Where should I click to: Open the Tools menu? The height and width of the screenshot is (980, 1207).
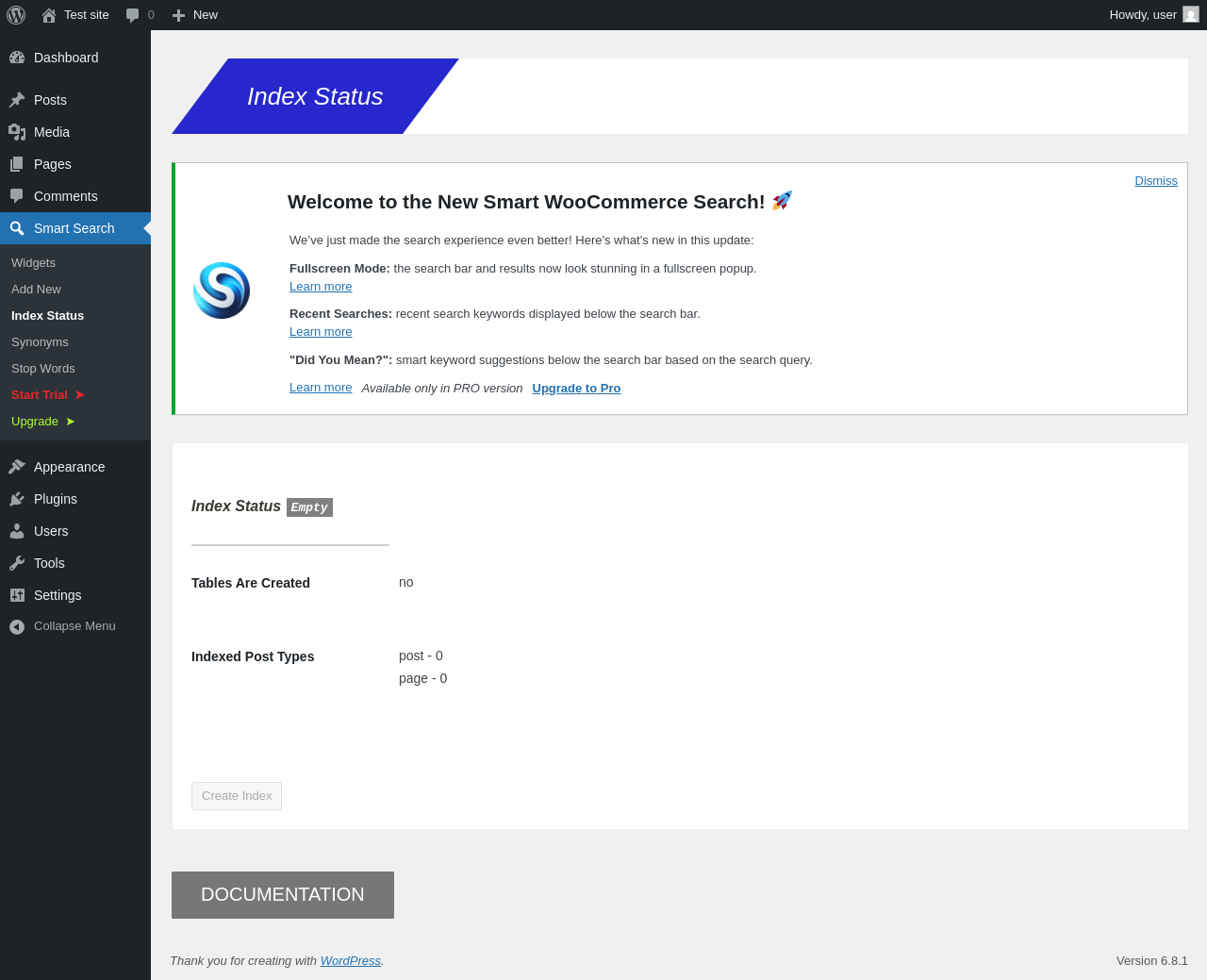[75, 563]
